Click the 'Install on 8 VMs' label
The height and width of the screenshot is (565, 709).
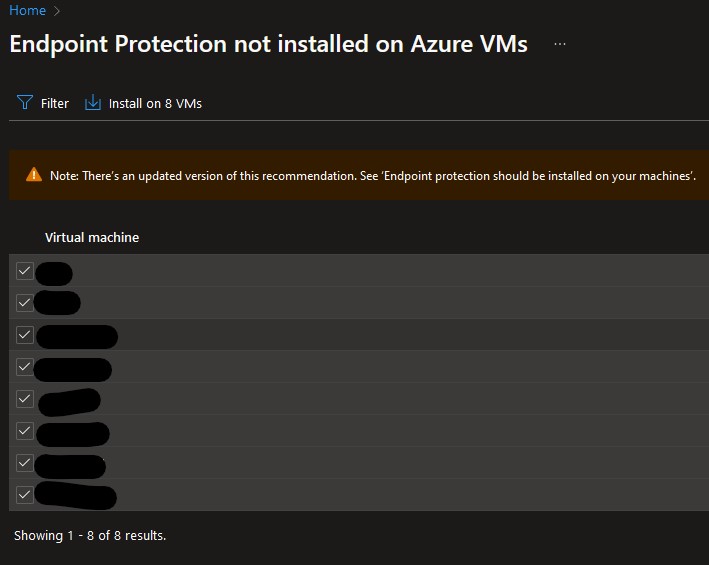(155, 103)
